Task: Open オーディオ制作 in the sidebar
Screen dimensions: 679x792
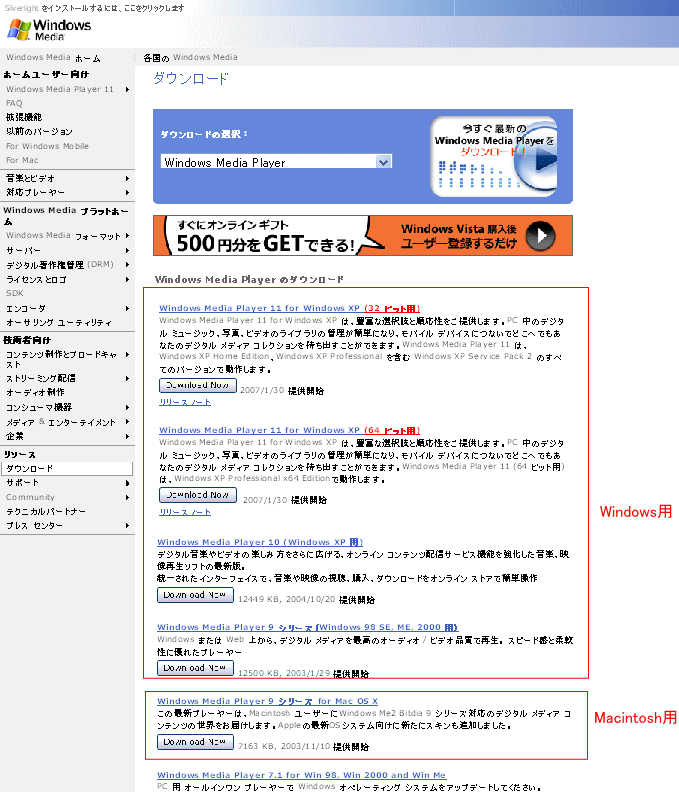Action: [35, 392]
